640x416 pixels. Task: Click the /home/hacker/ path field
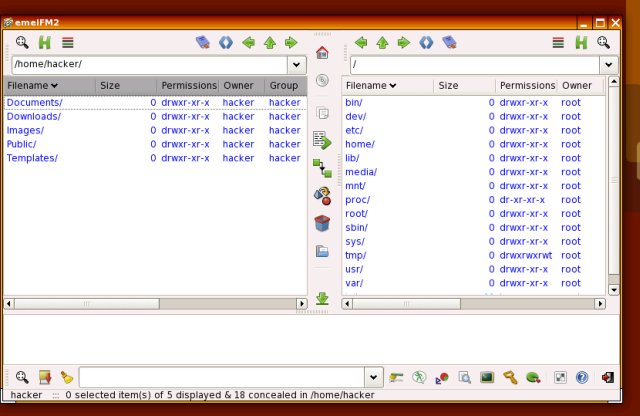(150, 65)
